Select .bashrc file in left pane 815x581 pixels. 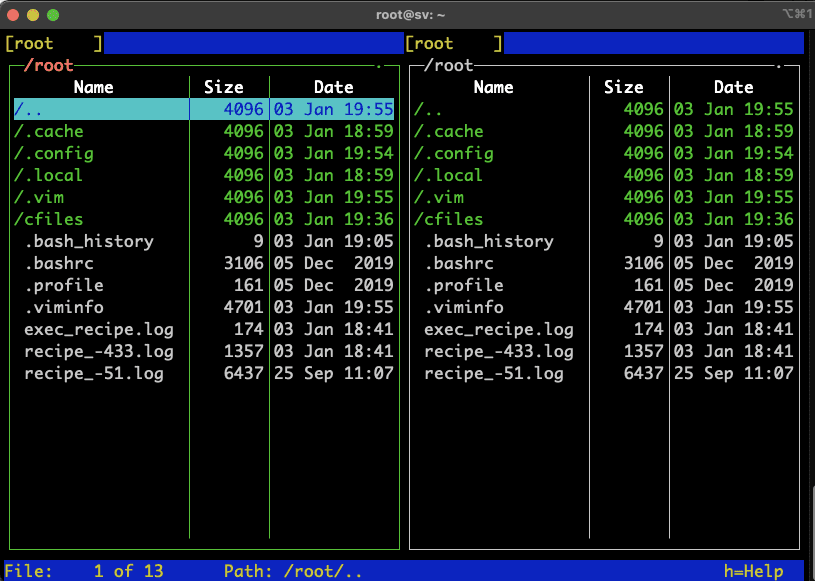click(204, 263)
